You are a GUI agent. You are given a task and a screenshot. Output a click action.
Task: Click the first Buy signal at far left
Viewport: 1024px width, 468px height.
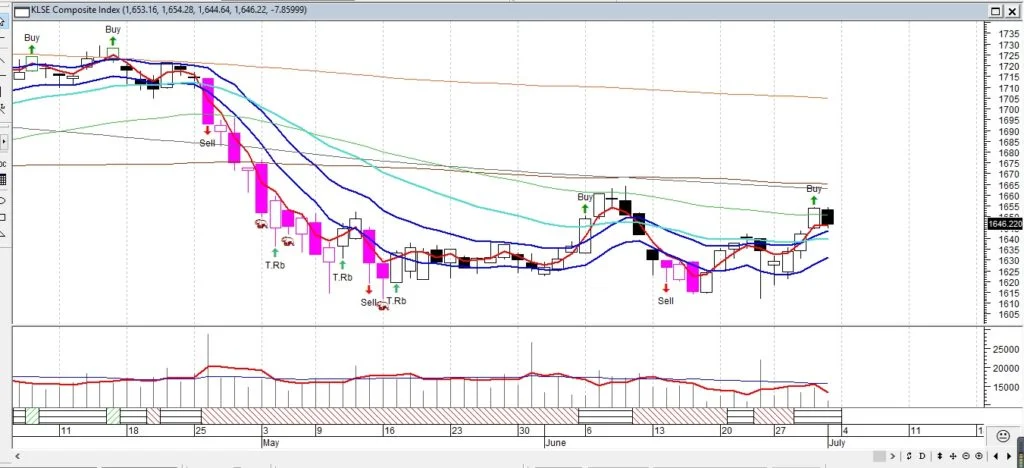(31, 38)
